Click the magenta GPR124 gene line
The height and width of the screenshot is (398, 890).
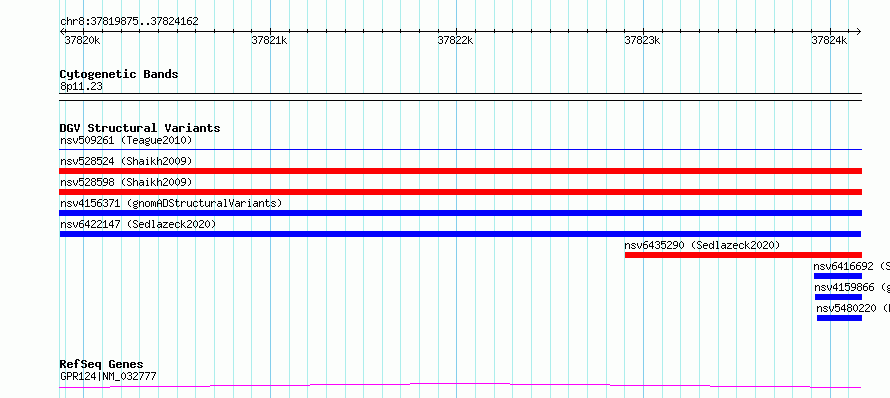click(x=460, y=386)
